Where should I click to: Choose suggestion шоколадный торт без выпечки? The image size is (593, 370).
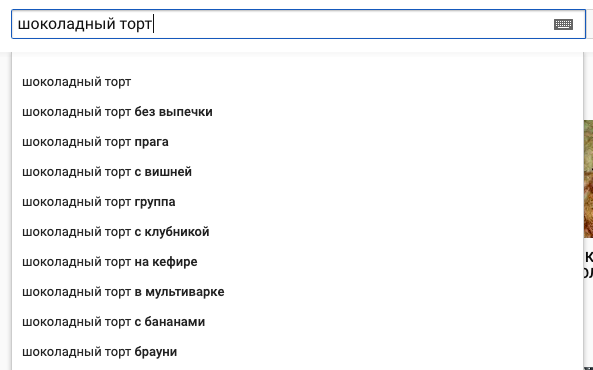(x=297, y=112)
